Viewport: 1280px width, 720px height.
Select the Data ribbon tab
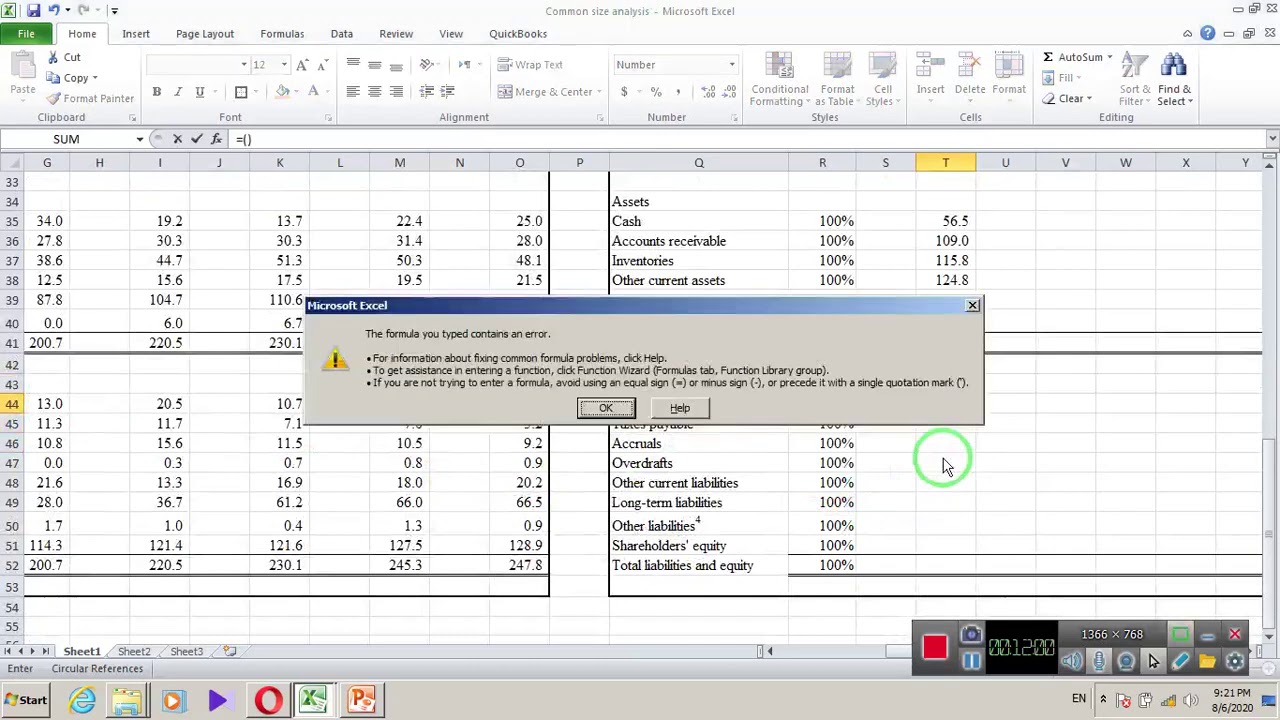point(342,34)
